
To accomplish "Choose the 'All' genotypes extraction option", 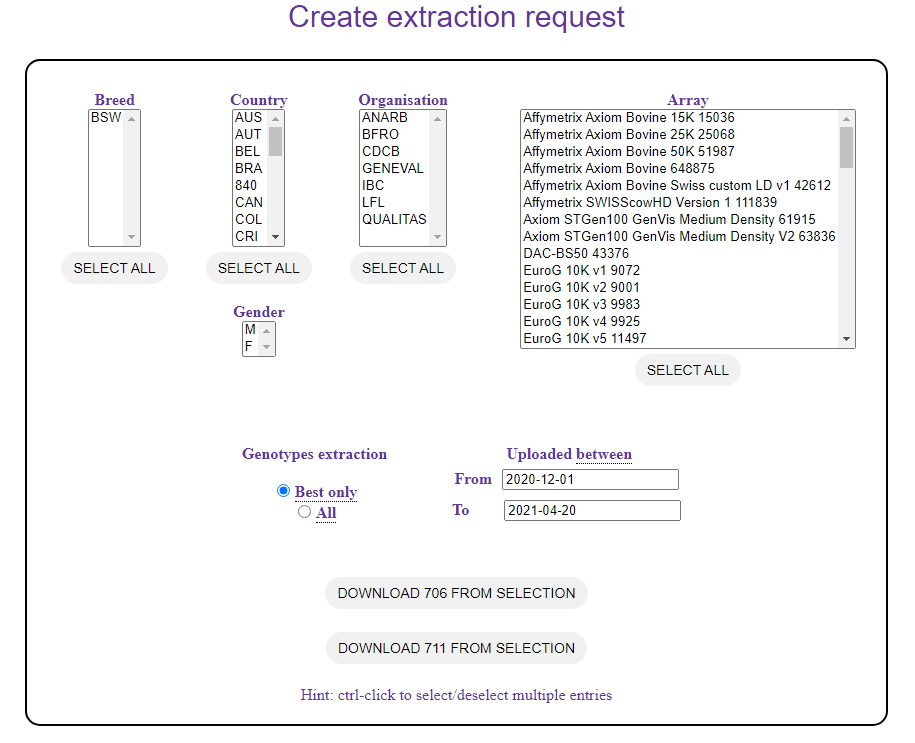I will pyautogui.click(x=305, y=512).
